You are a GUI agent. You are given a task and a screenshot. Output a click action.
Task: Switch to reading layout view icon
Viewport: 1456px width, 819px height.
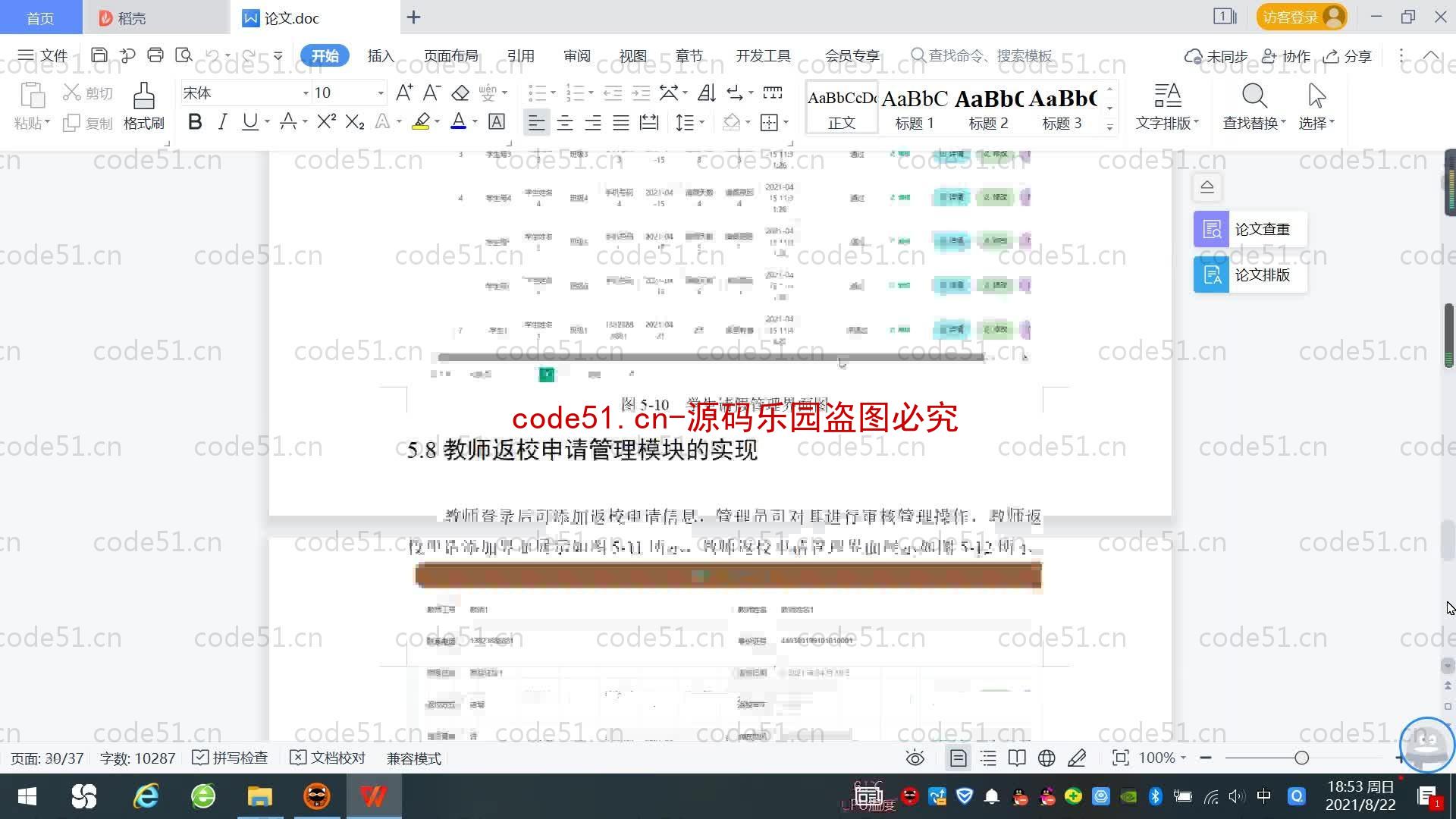tap(1017, 758)
